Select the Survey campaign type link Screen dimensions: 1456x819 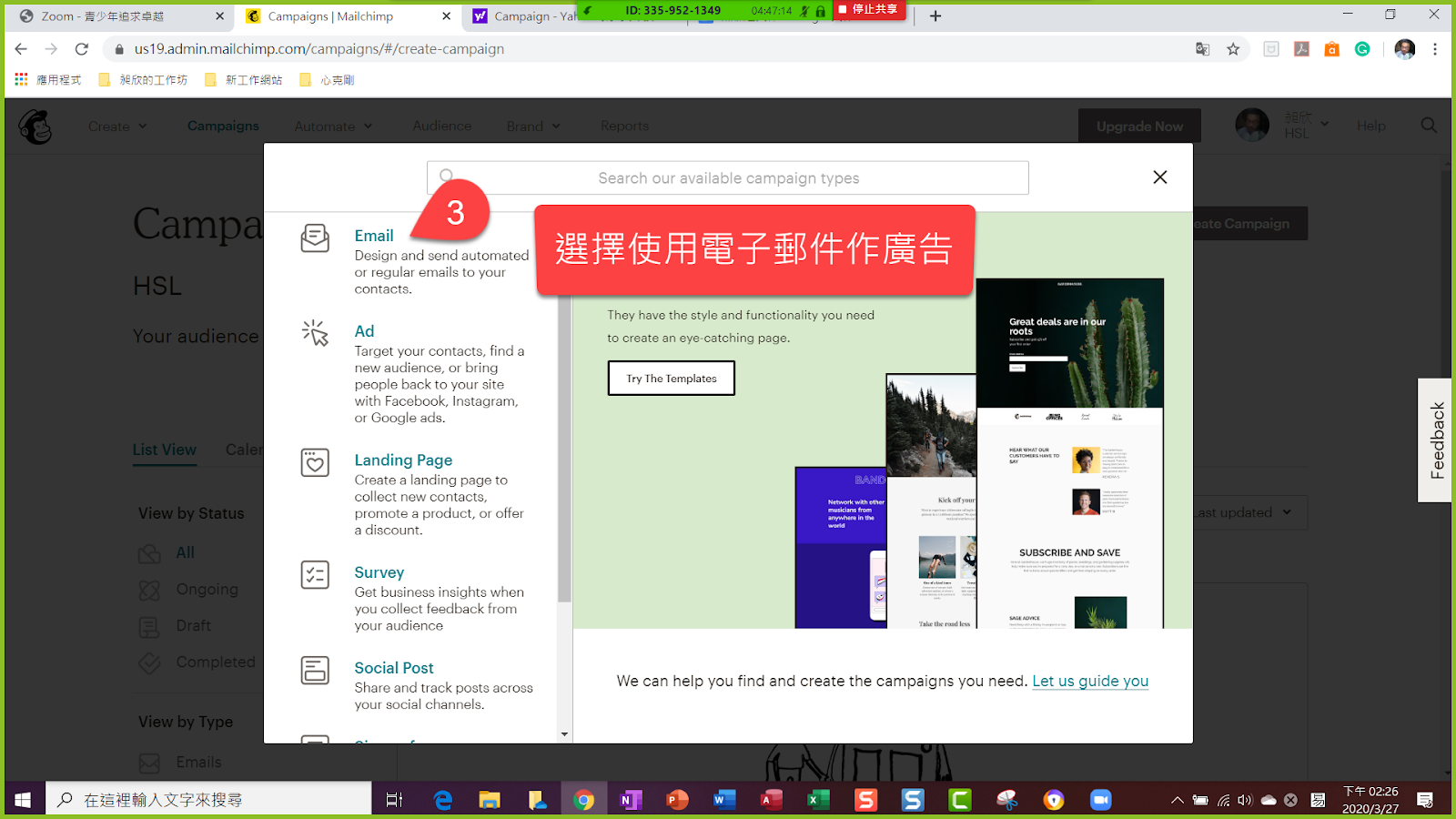(379, 572)
